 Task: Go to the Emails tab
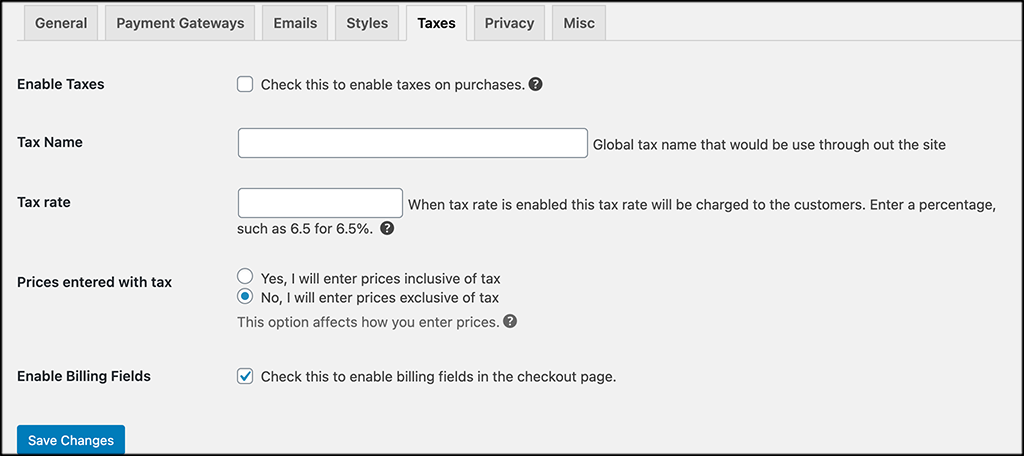click(x=295, y=23)
